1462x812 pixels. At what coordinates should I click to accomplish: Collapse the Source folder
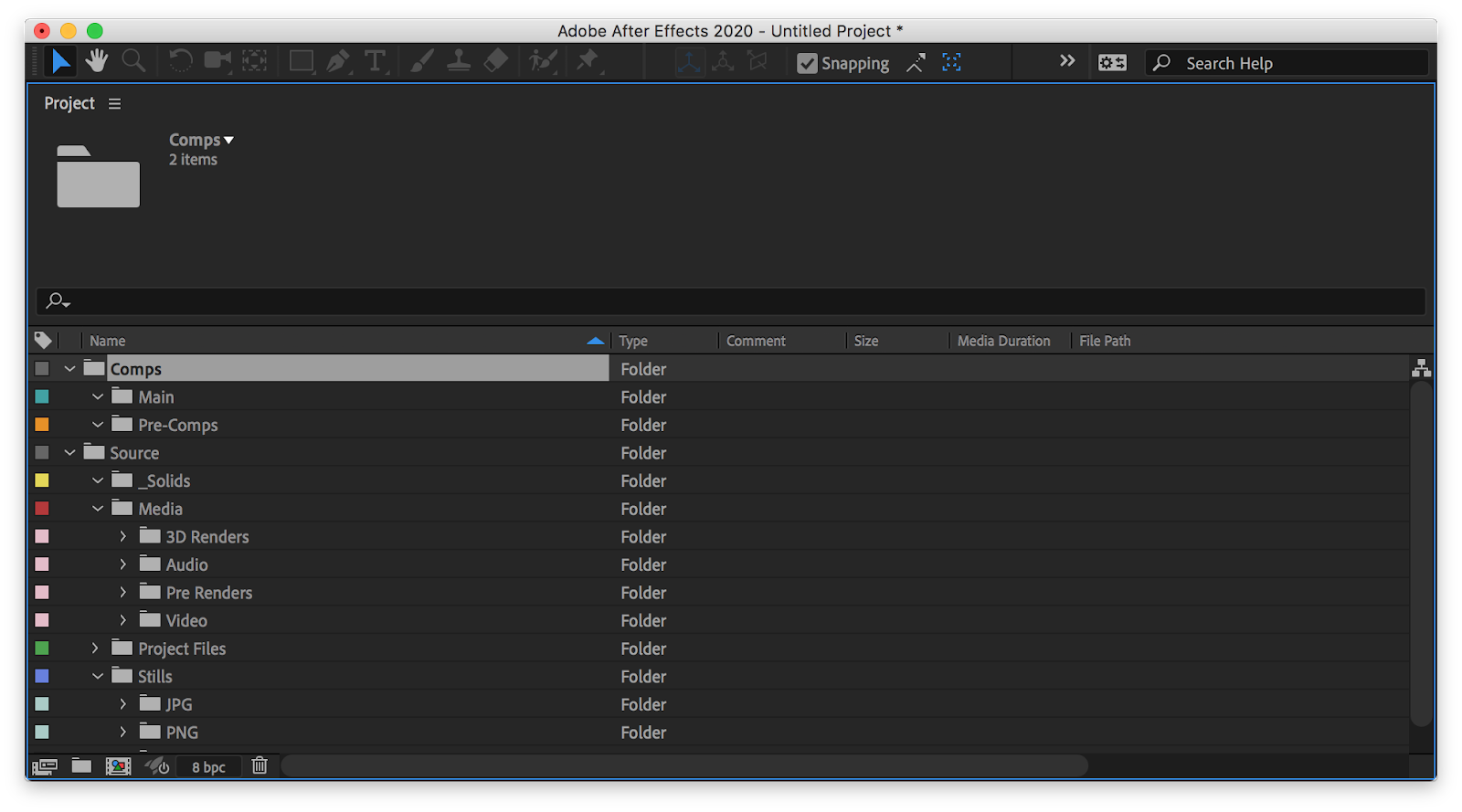click(x=69, y=453)
